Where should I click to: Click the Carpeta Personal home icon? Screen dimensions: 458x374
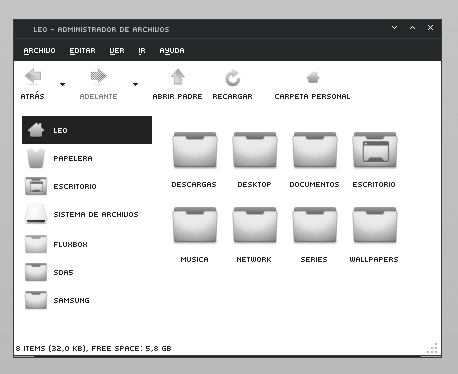point(313,77)
